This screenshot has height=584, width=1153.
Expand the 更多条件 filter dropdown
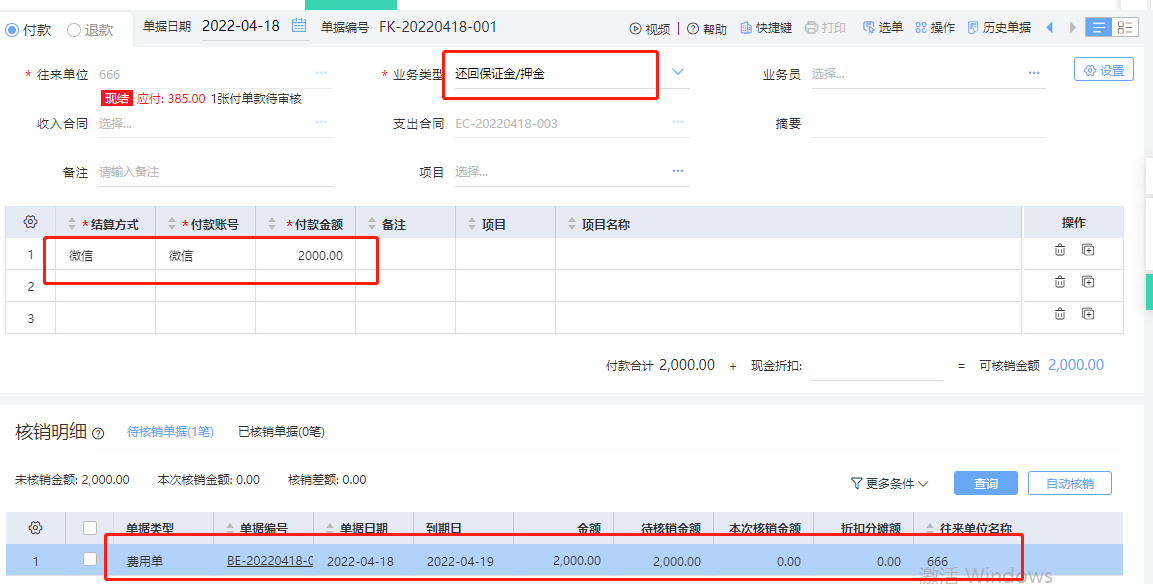889,483
